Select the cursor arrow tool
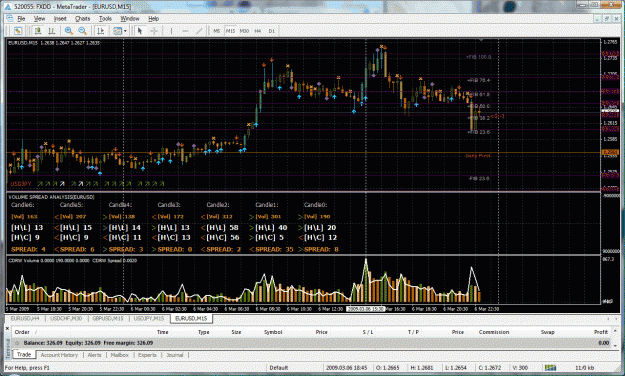 [140, 31]
